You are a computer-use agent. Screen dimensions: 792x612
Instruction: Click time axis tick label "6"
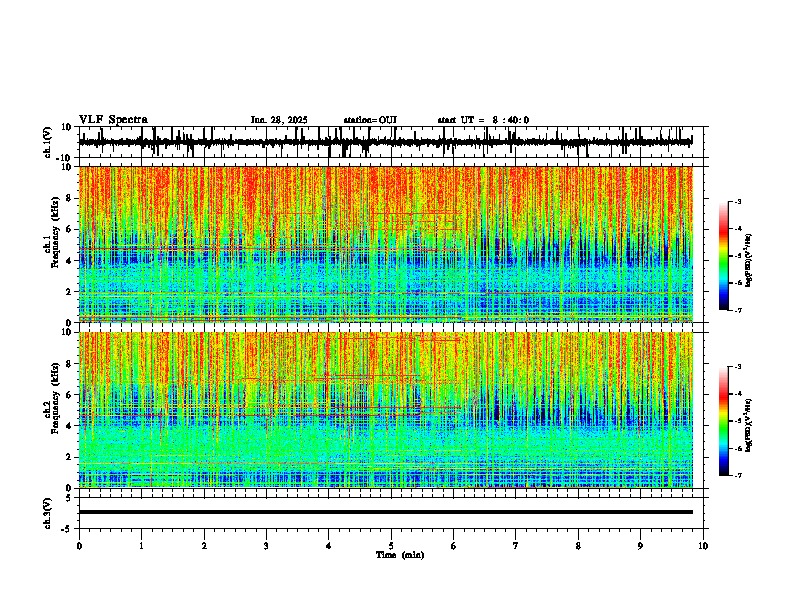pyautogui.click(x=454, y=546)
